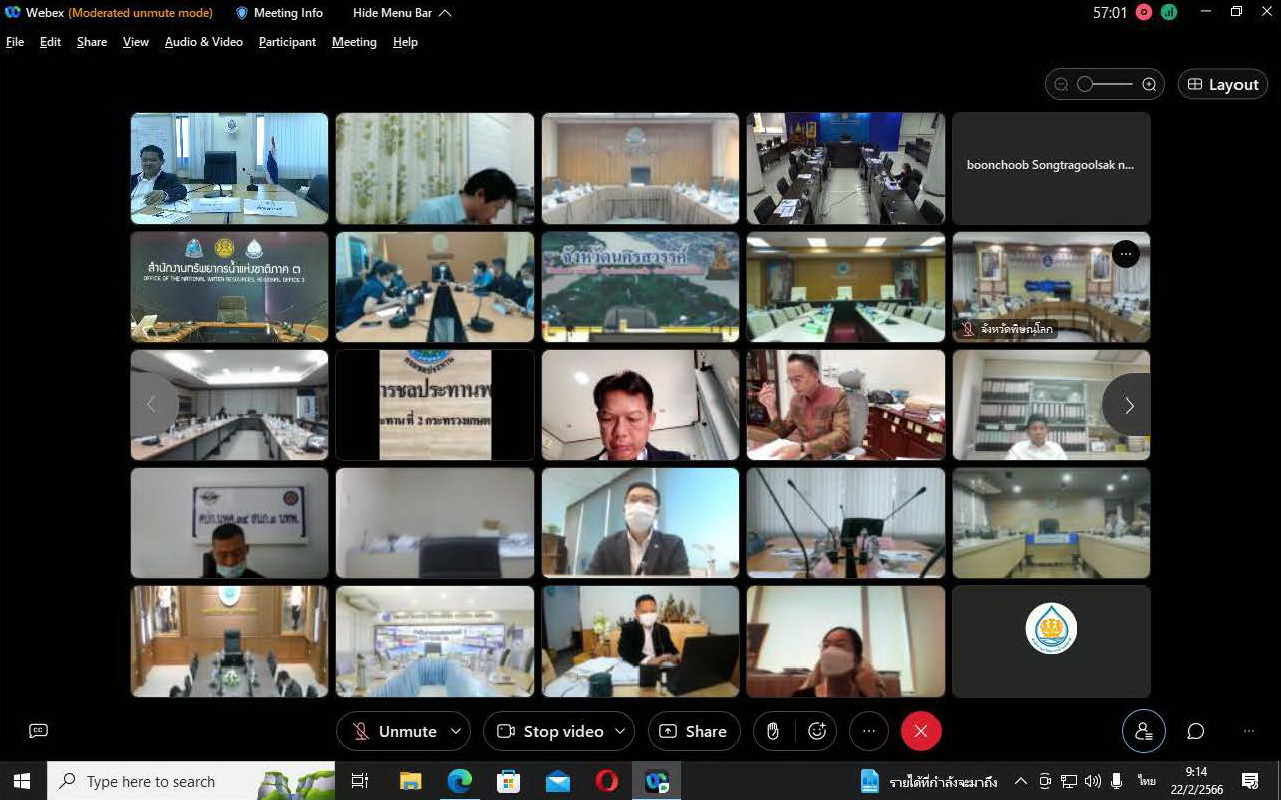Viewport: 1281px width, 800px height.
Task: Open the Participant menu
Action: click(287, 42)
